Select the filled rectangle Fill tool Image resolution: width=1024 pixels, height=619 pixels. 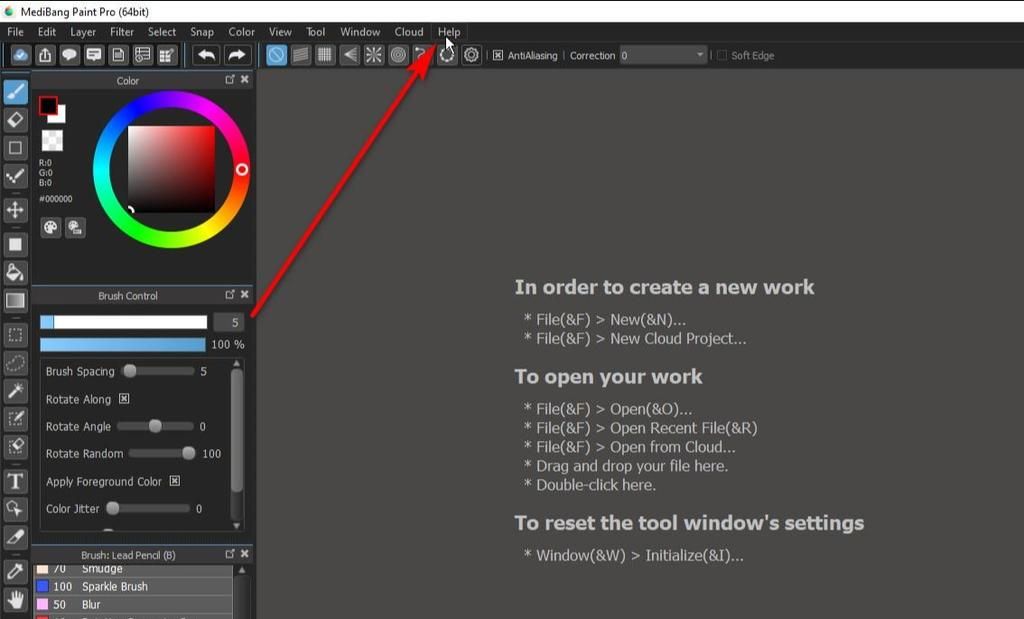click(x=16, y=244)
